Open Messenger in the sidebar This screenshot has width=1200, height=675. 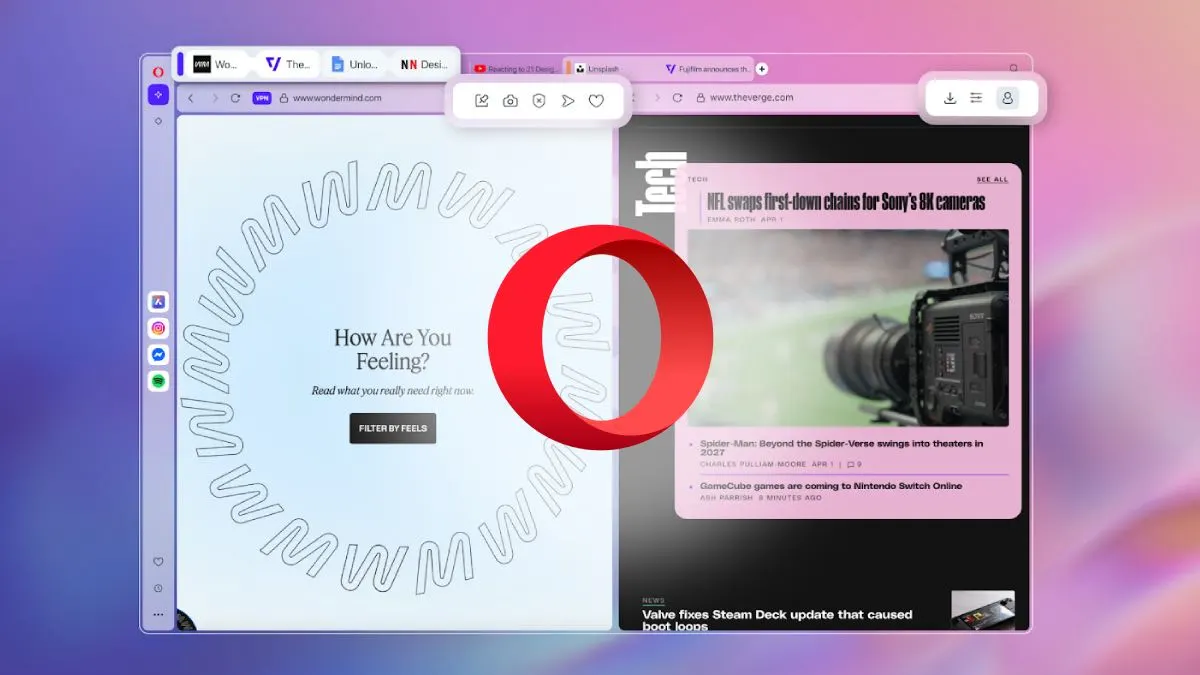(x=158, y=355)
